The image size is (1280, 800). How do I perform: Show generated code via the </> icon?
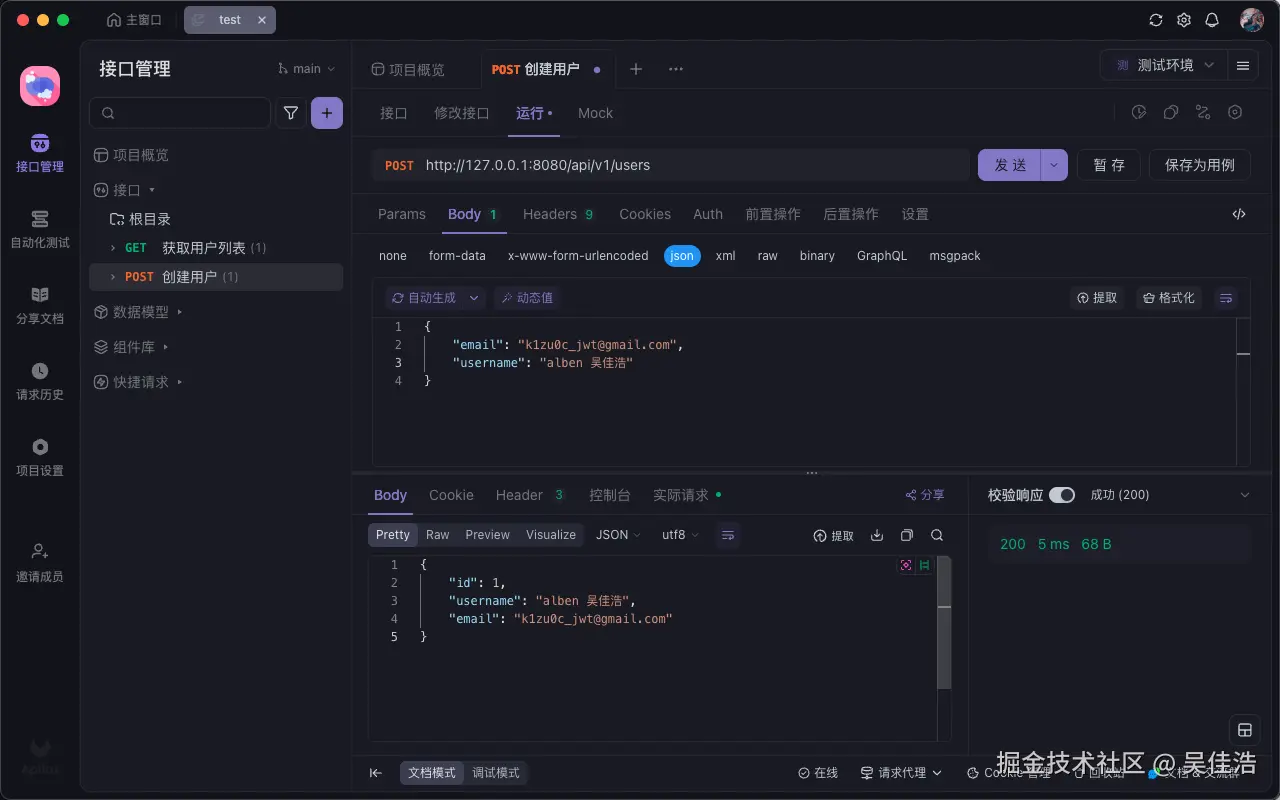pyautogui.click(x=1239, y=214)
